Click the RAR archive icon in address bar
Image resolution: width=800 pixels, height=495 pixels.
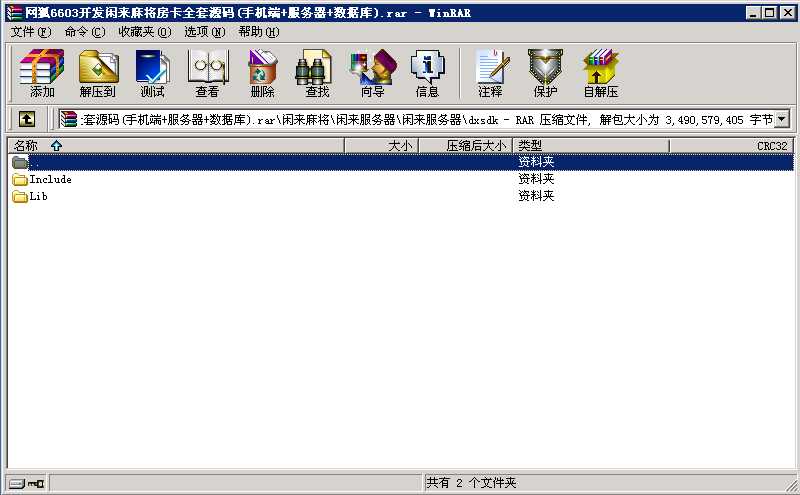coord(68,119)
